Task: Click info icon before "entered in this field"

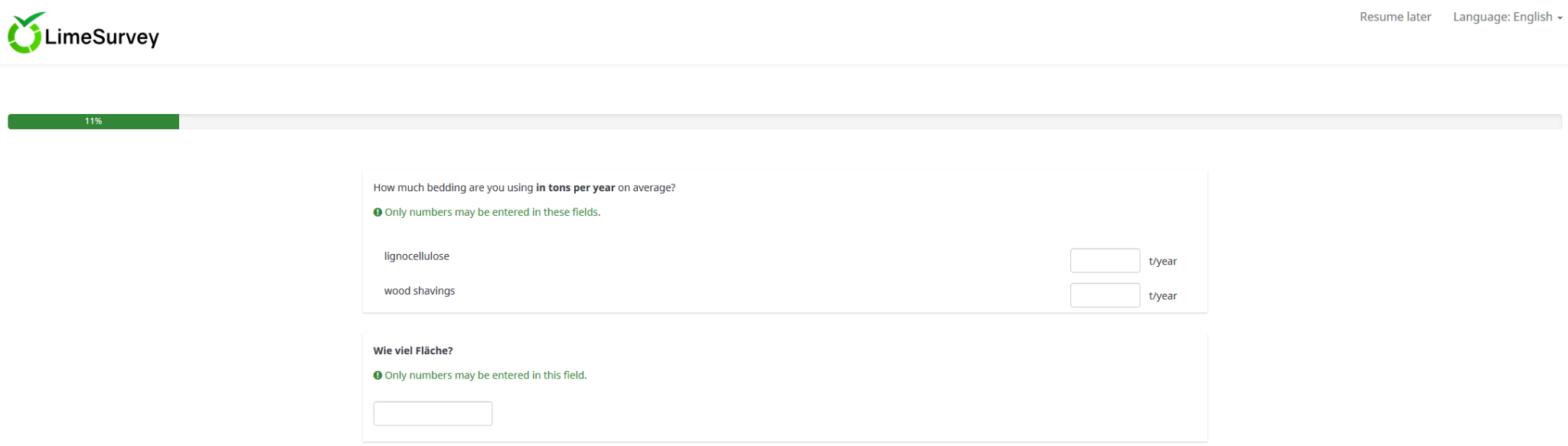Action: click(377, 376)
